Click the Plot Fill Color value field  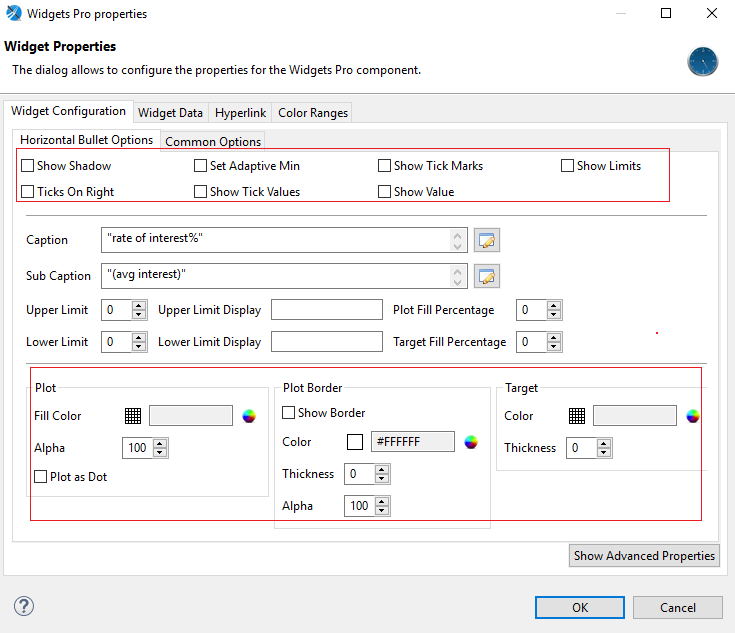(191, 416)
